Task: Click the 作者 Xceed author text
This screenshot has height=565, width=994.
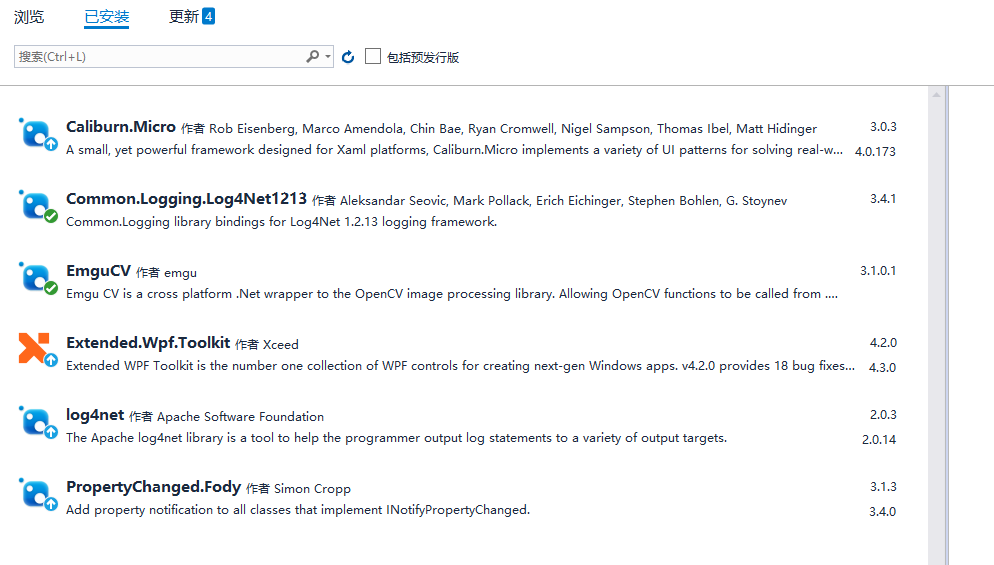Action: (x=267, y=344)
